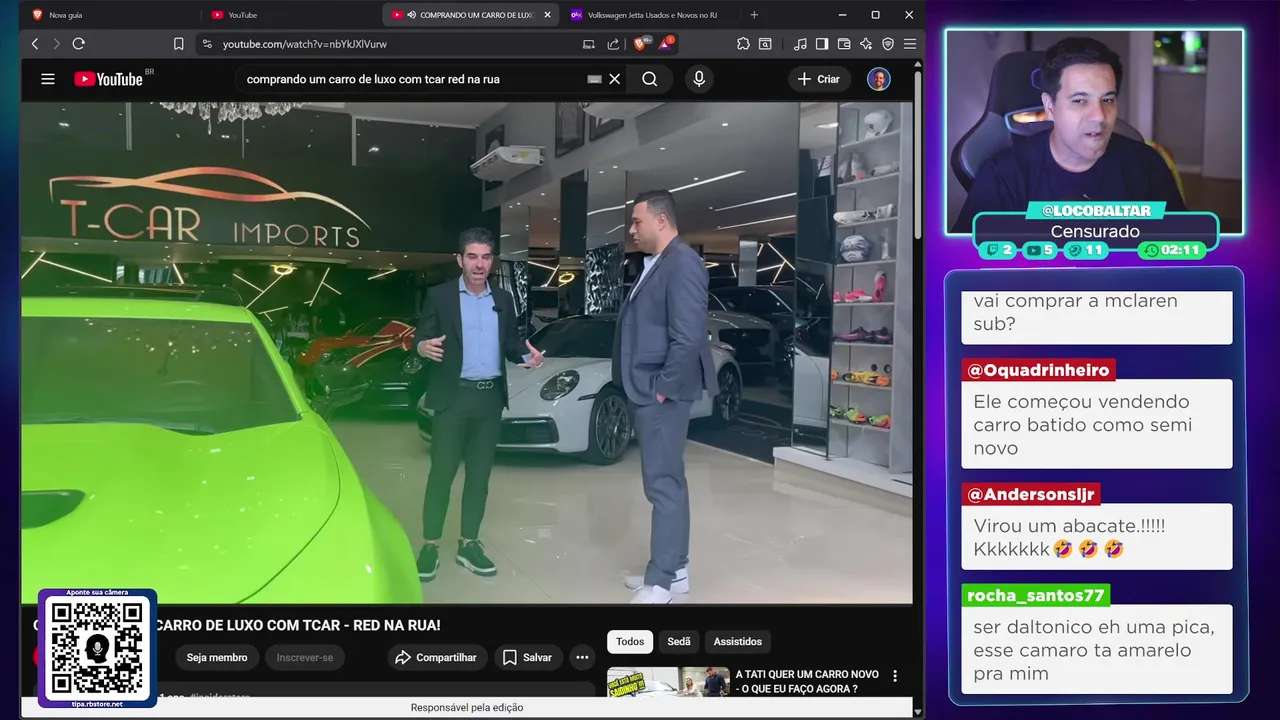Click the @Oquadrinheiro chat username

tap(1038, 370)
